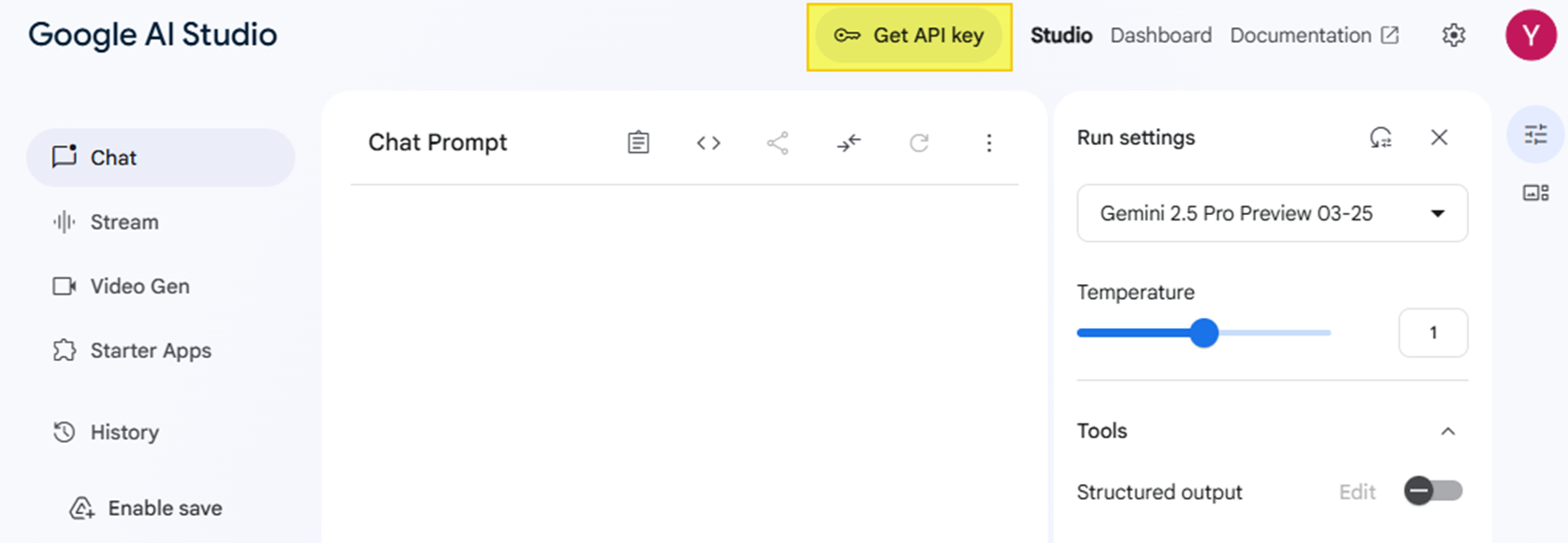1568x543 pixels.
Task: Click the Temperature value input box
Action: pos(1433,333)
